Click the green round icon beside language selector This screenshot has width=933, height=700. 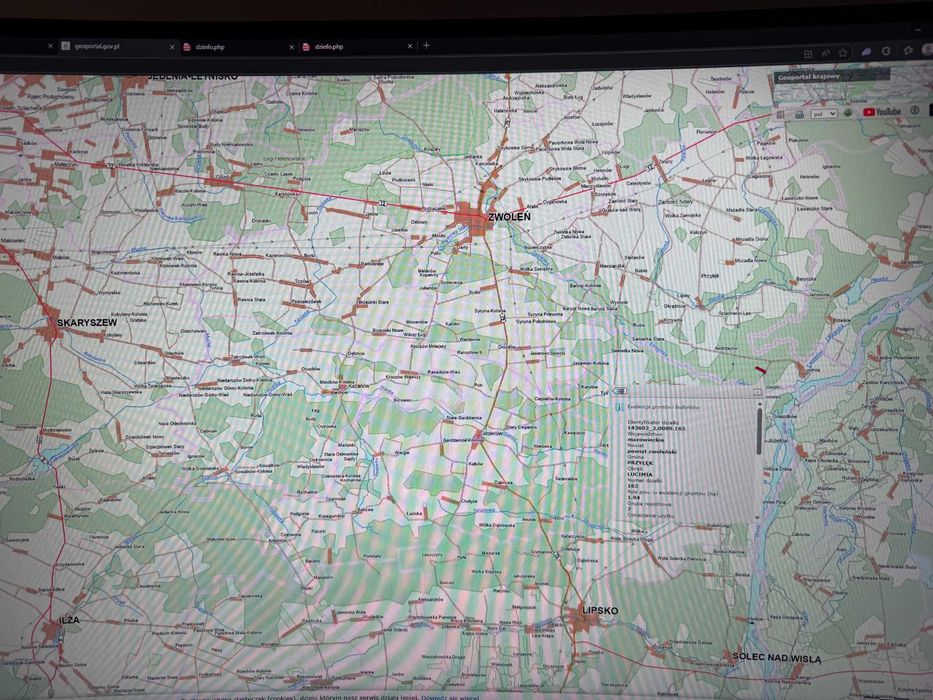(849, 112)
